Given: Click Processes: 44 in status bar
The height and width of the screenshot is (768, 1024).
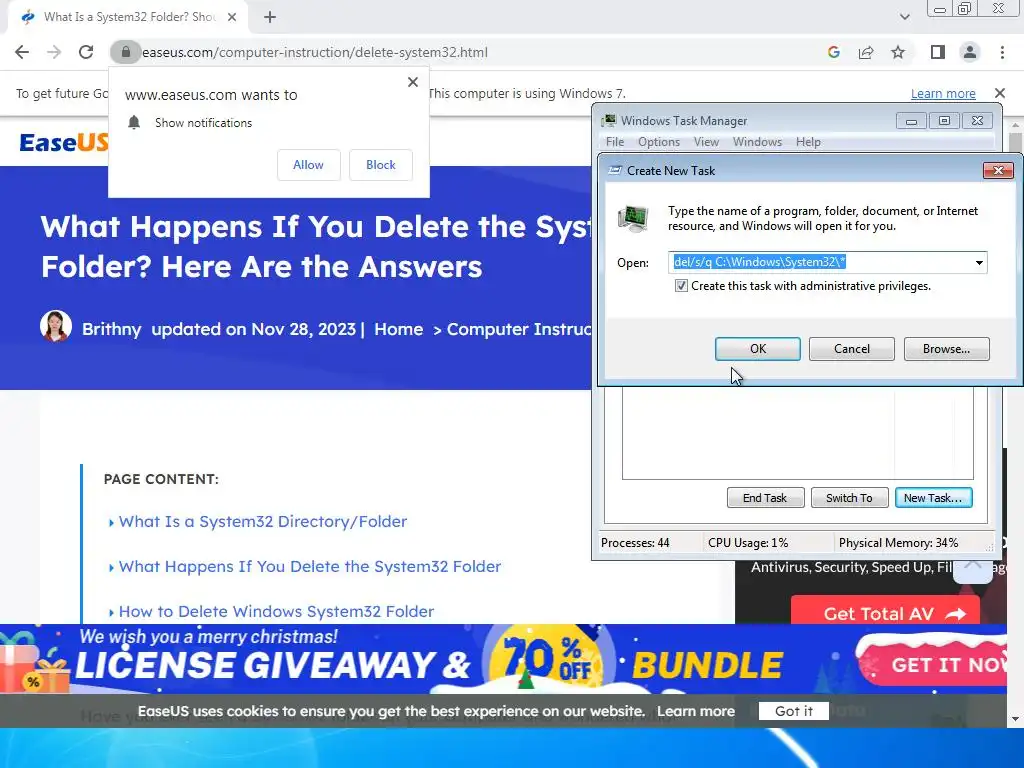Looking at the screenshot, I should [635, 543].
